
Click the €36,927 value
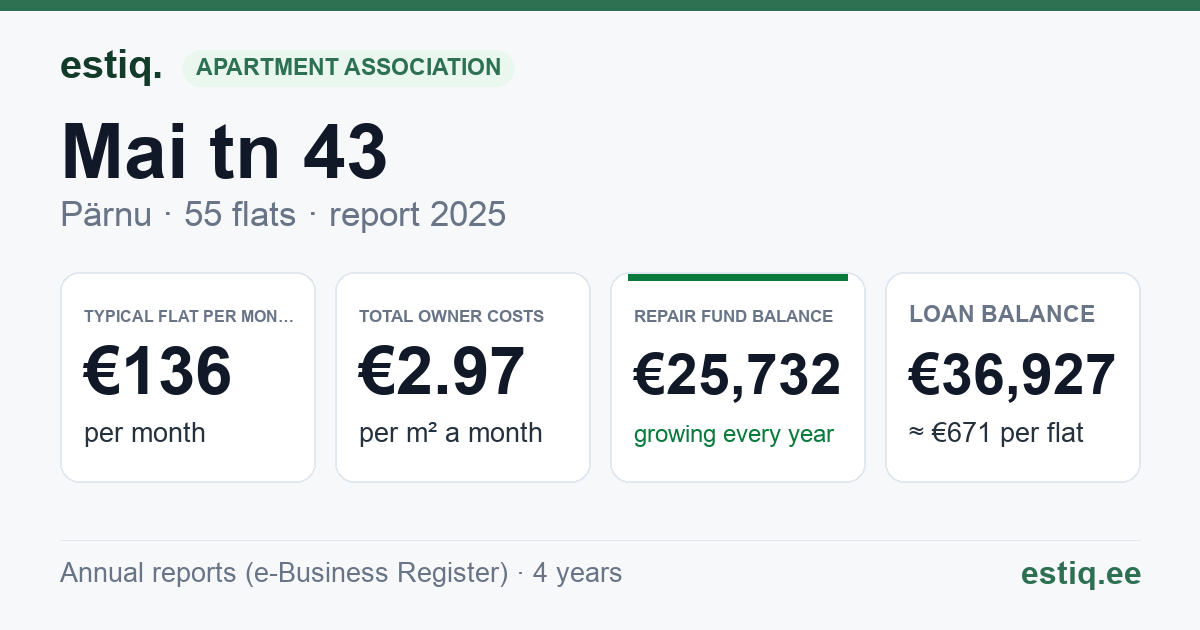coord(1013,376)
